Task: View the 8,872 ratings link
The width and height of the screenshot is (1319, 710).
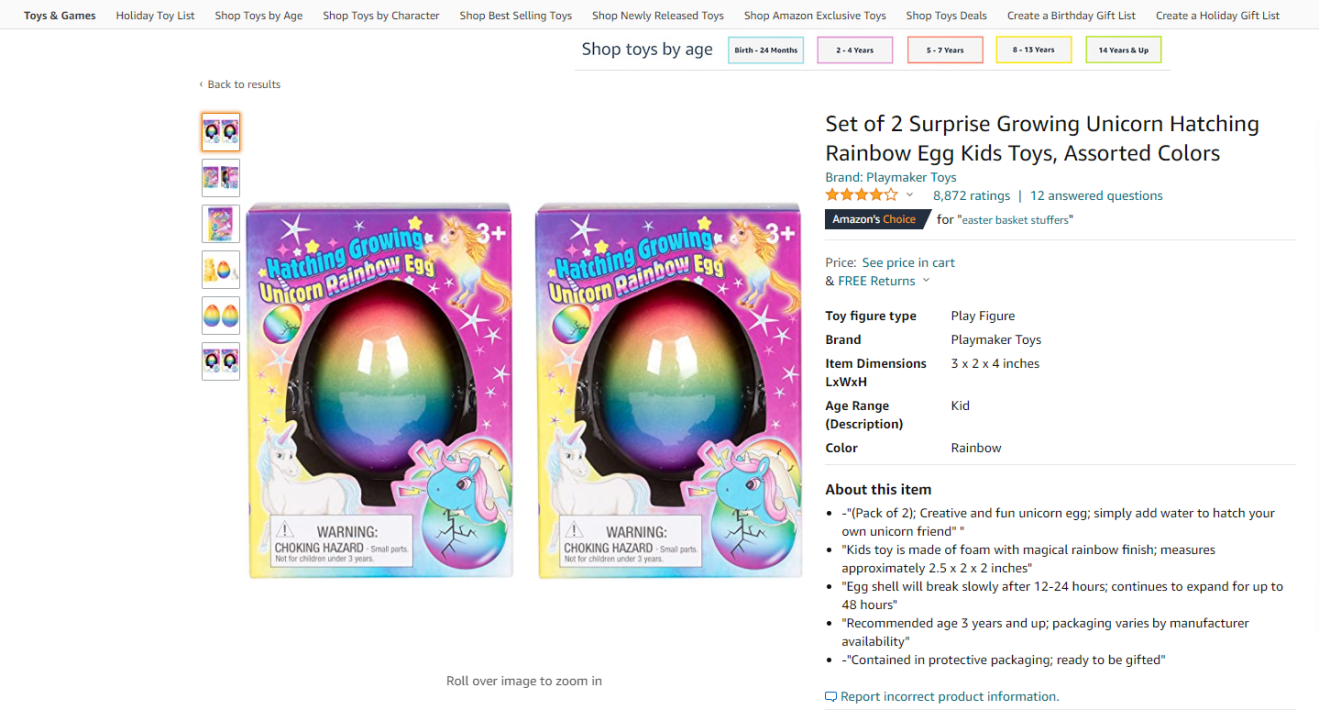Action: coord(971,195)
